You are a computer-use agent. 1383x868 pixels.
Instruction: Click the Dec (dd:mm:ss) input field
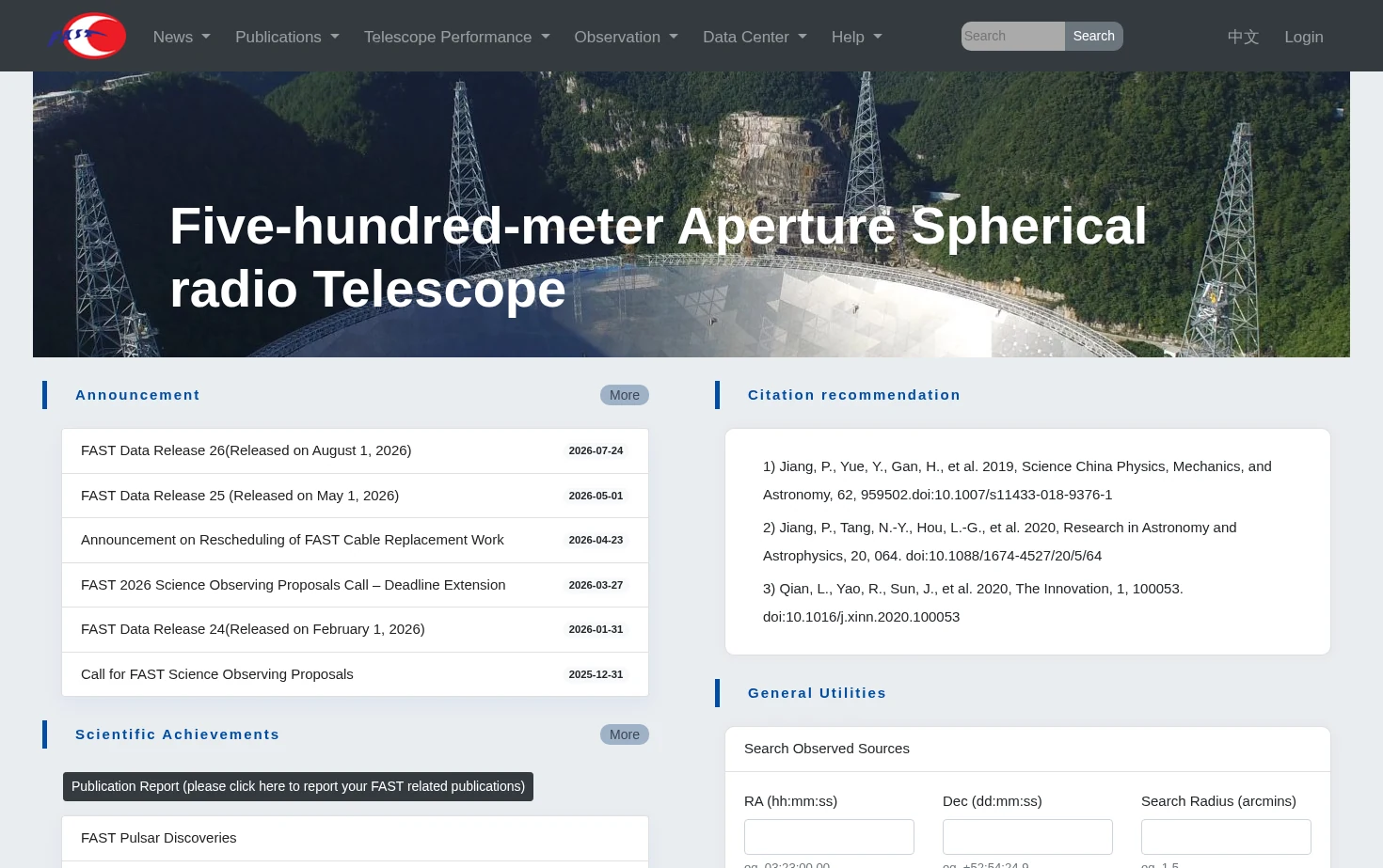coord(1027,837)
